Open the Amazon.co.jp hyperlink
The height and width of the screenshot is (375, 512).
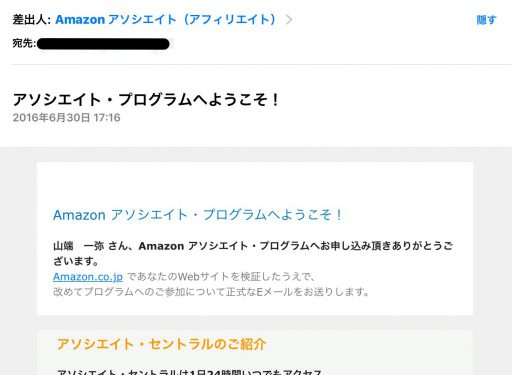pos(88,277)
